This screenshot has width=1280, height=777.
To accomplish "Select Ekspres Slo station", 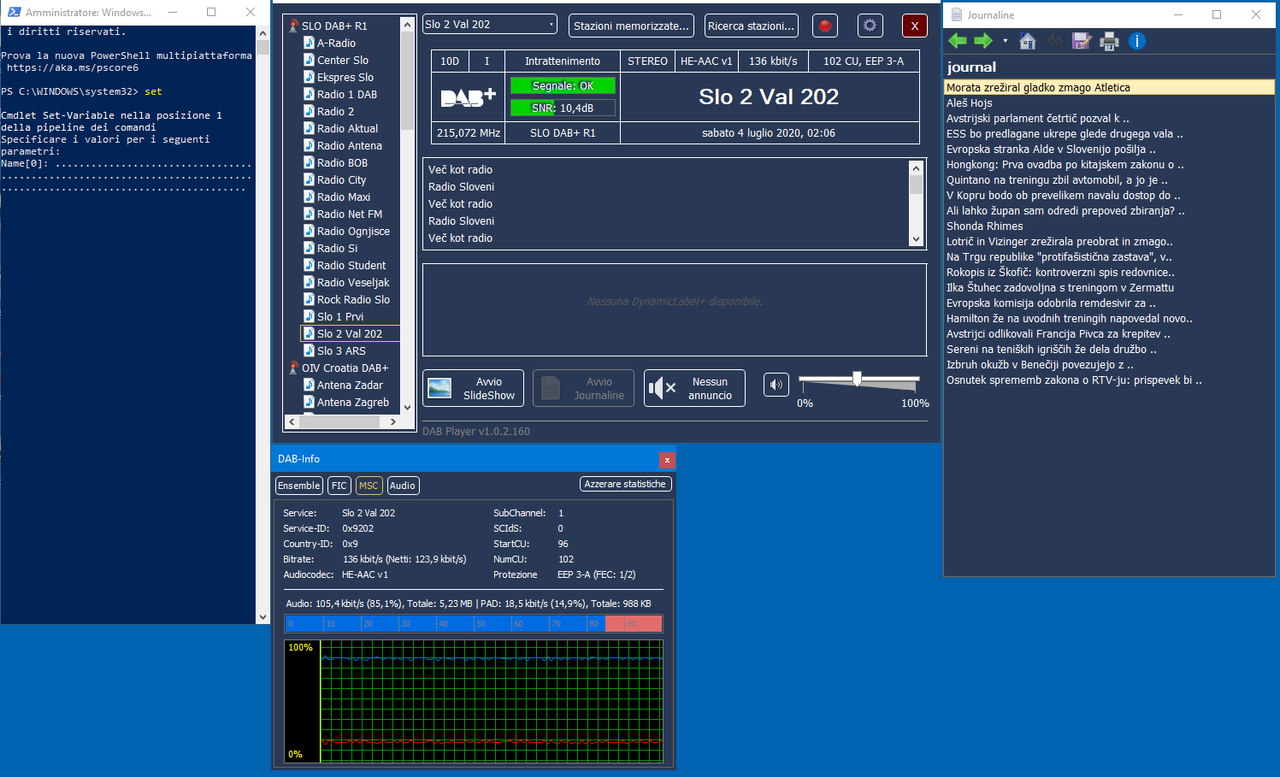I will pyautogui.click(x=345, y=77).
